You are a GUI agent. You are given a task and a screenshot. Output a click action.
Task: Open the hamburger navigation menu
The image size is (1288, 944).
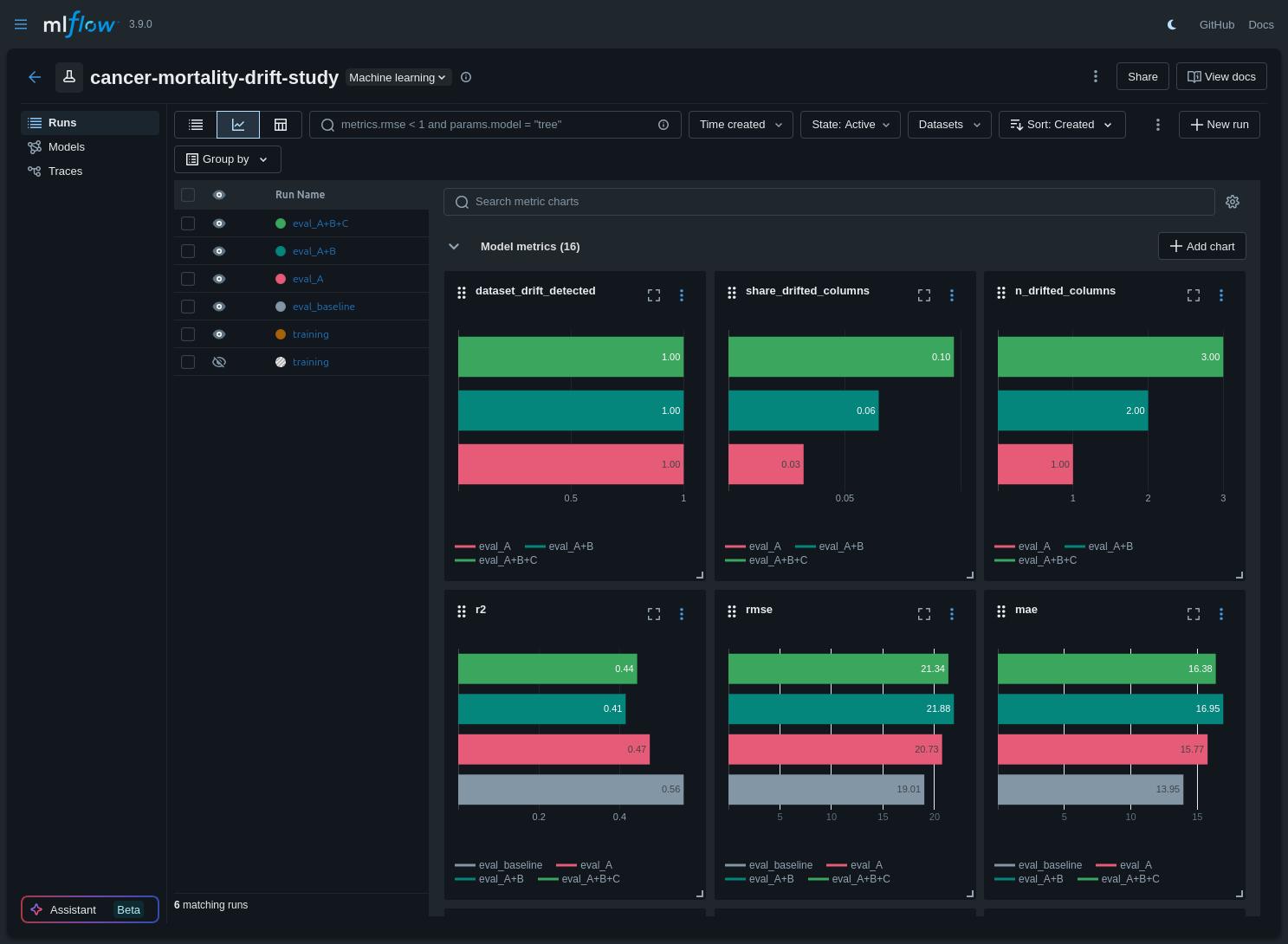point(21,24)
